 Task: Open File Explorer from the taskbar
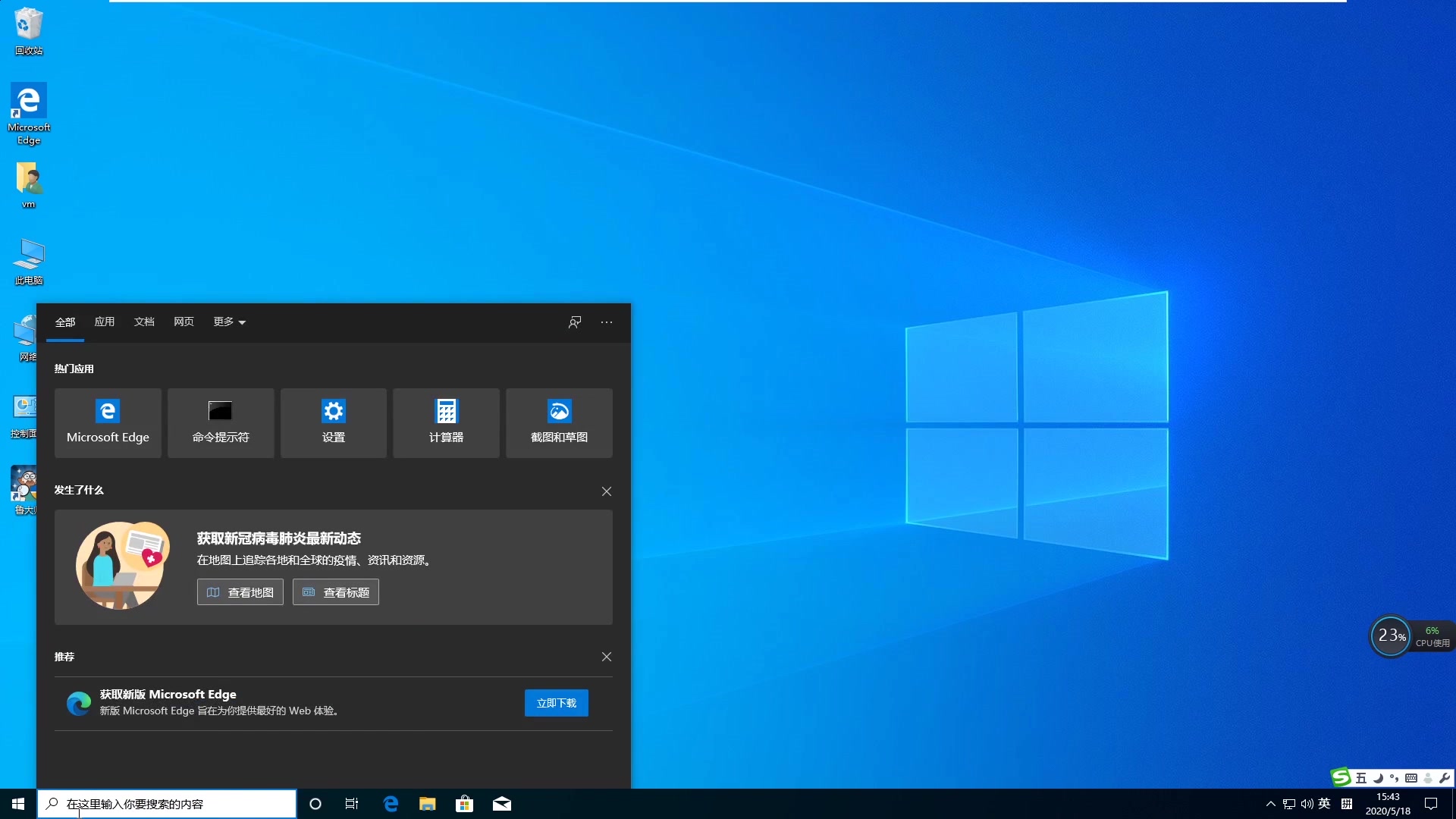(x=428, y=804)
